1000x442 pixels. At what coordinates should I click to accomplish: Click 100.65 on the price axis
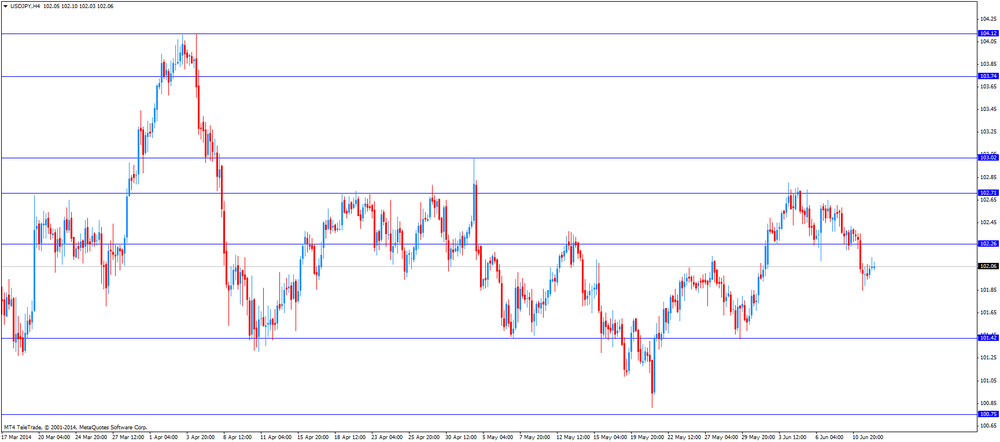coord(989,425)
